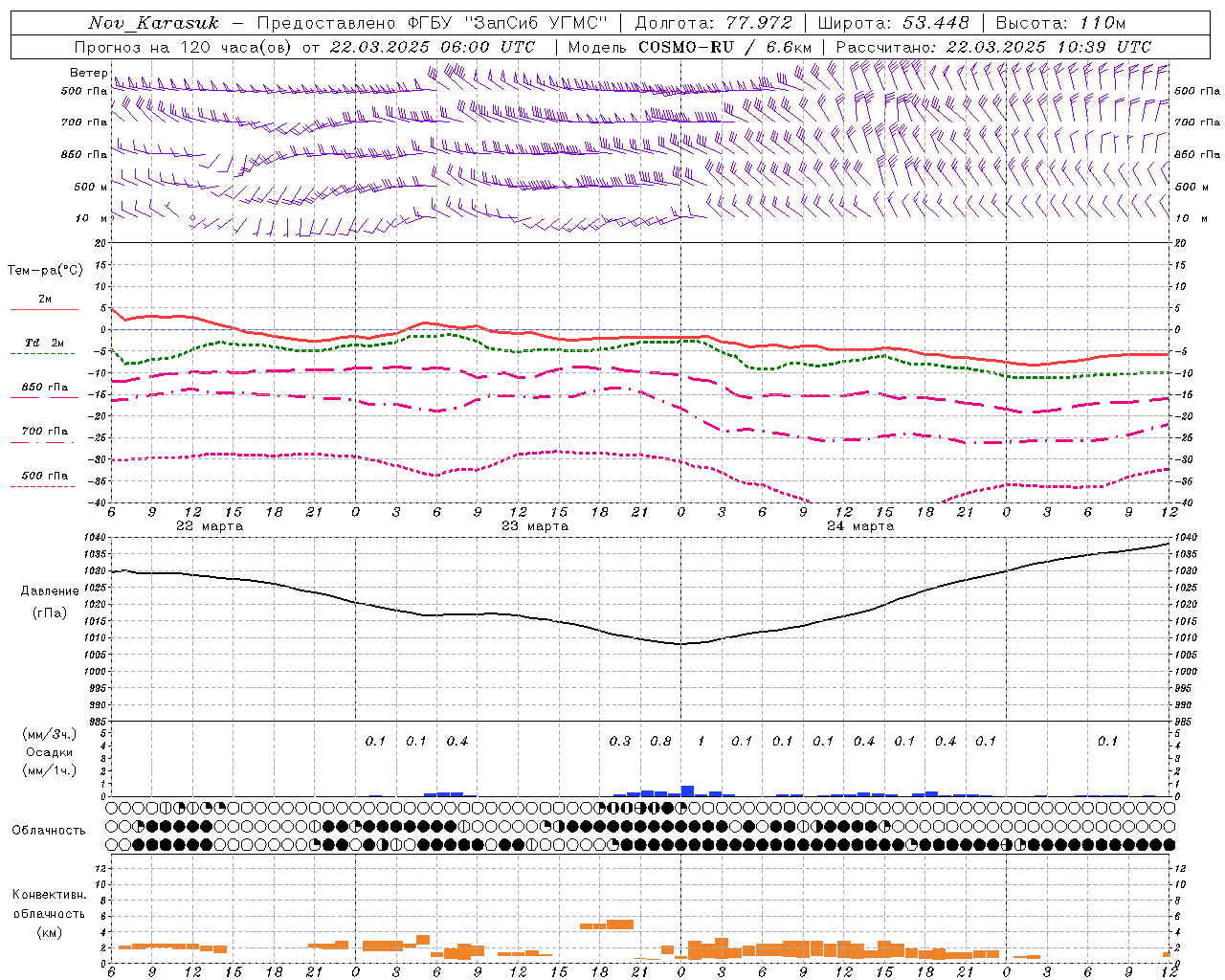
Task: Click the Тем-ра(°C) temperature label
Action: (x=45, y=270)
